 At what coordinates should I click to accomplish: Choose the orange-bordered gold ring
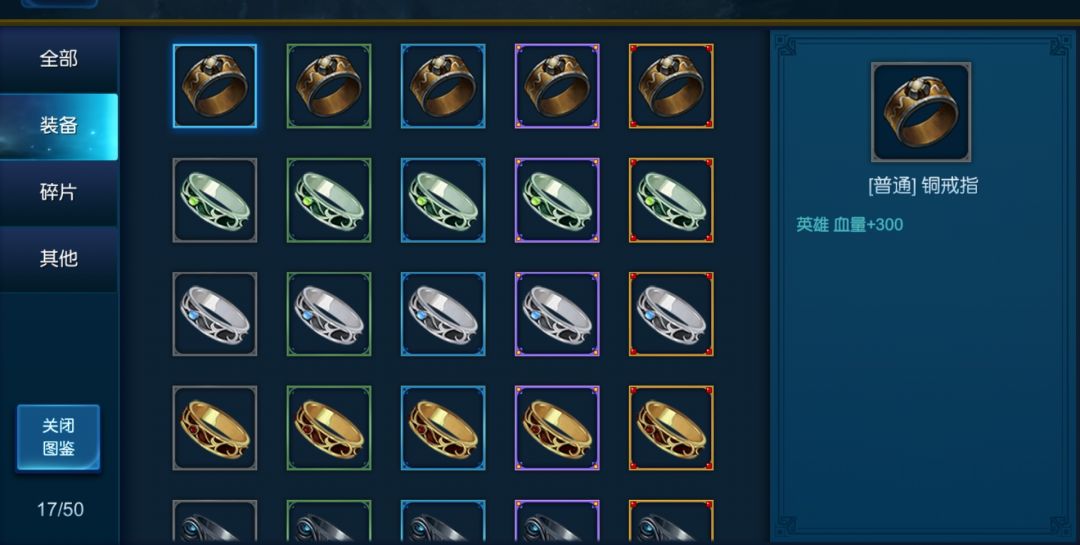(671, 428)
